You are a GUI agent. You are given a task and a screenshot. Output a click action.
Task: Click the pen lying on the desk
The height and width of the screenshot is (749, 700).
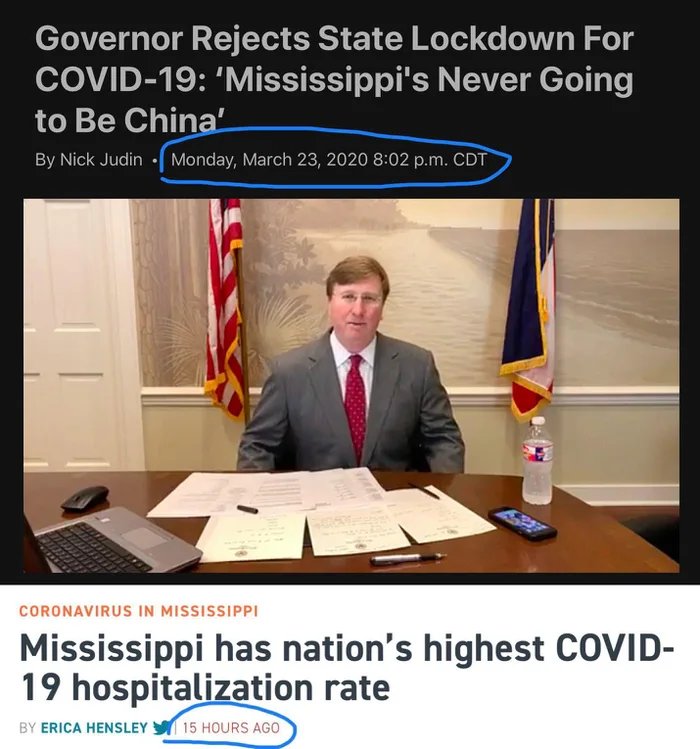(408, 558)
